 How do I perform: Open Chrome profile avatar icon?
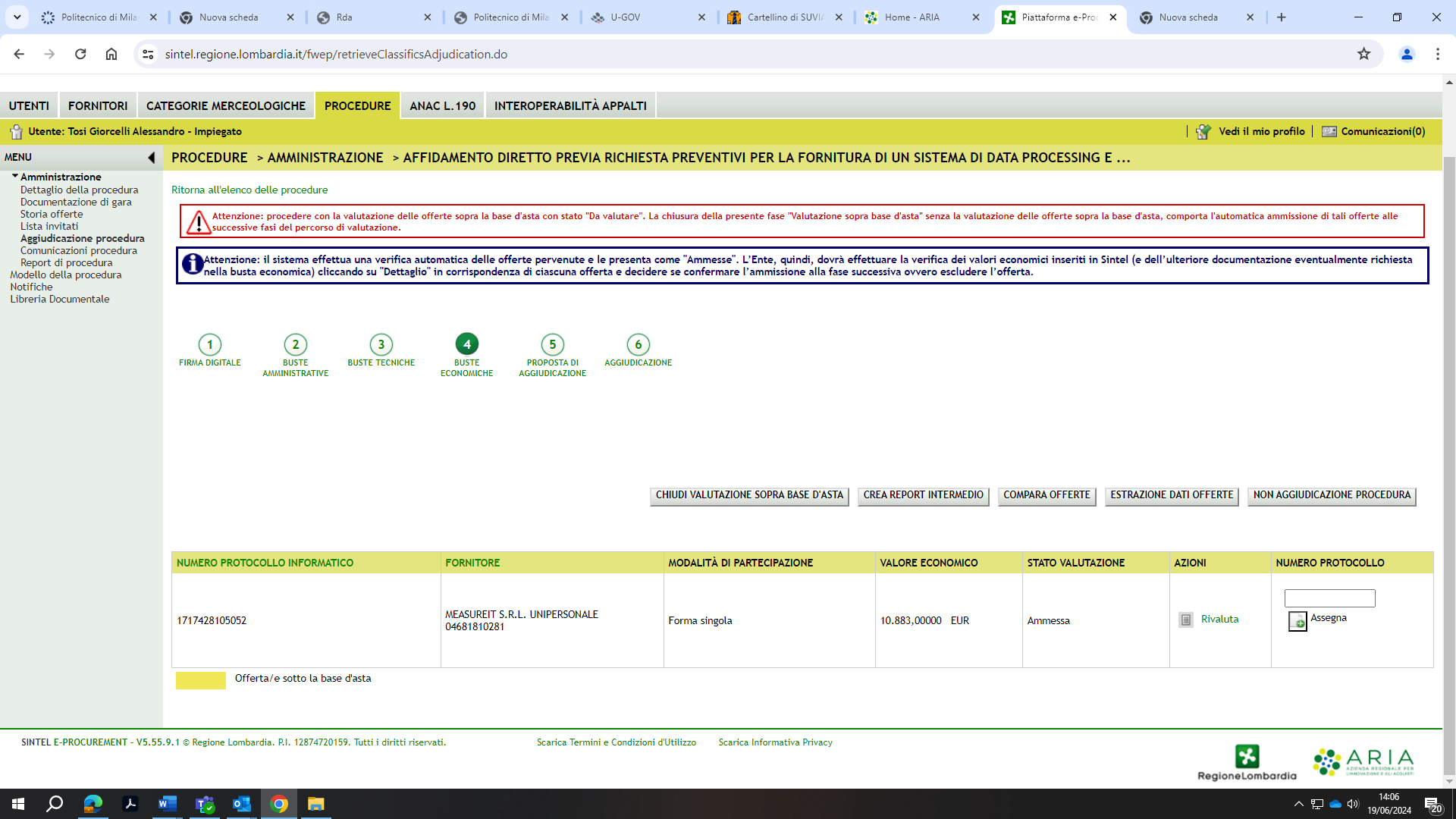click(1406, 54)
